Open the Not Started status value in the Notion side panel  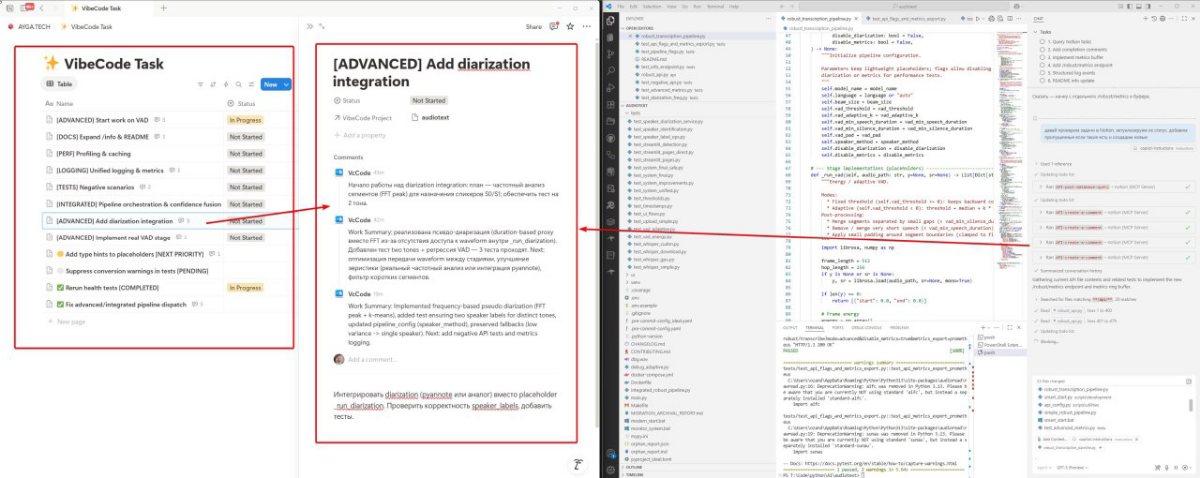[428, 100]
